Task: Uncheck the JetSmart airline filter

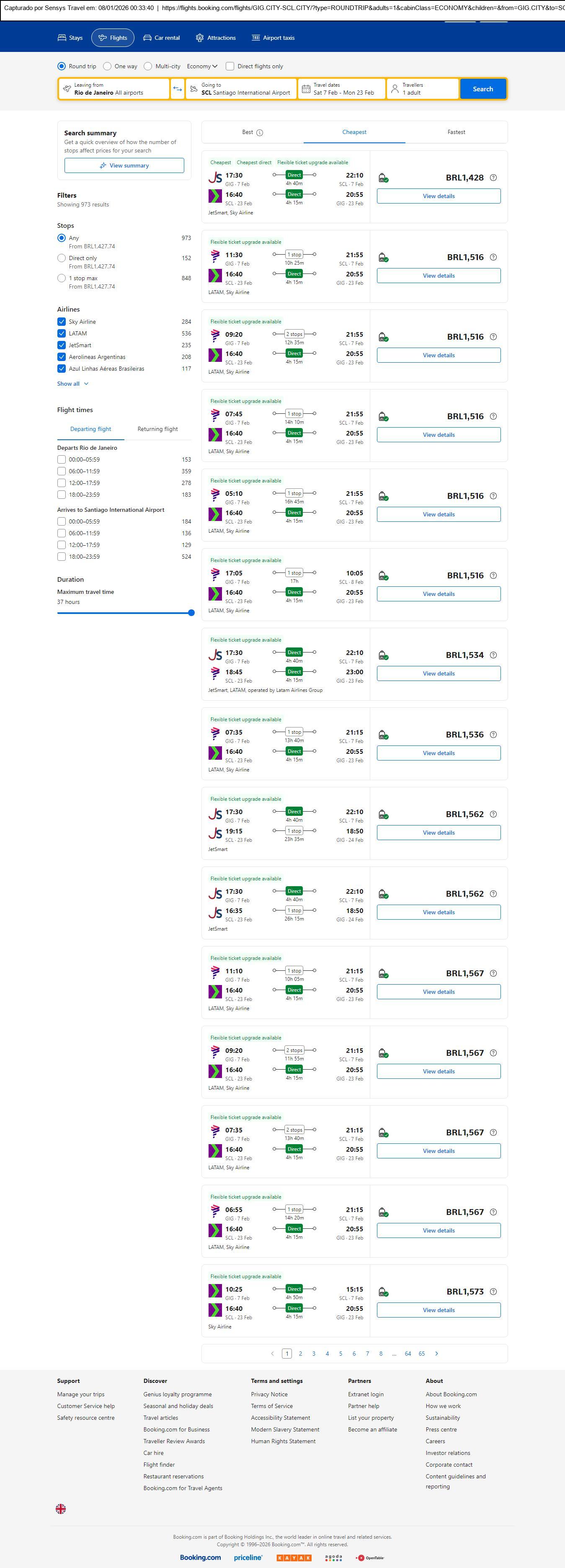Action: (62, 345)
